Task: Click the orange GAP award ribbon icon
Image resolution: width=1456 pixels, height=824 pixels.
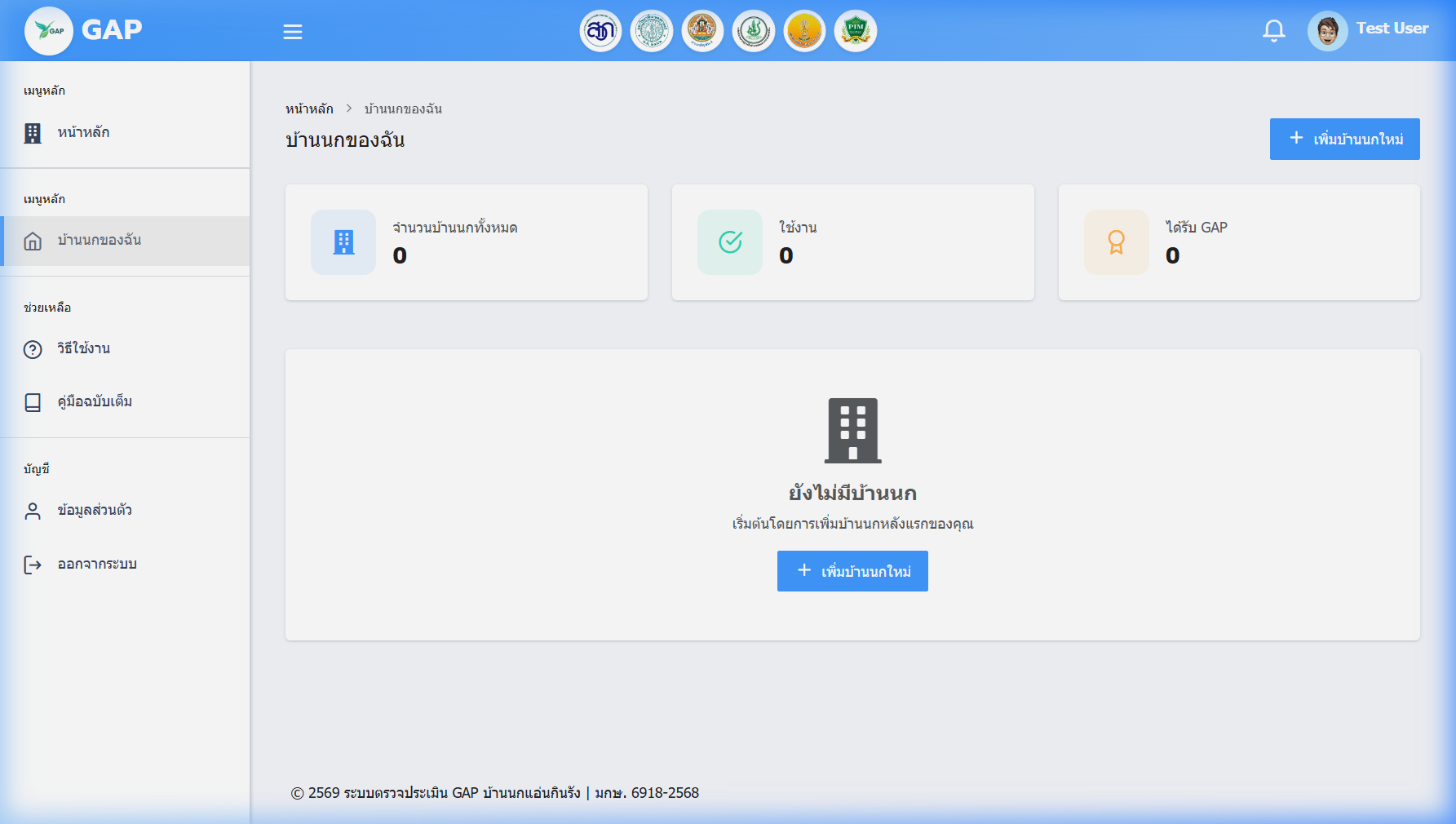Action: 1117,242
